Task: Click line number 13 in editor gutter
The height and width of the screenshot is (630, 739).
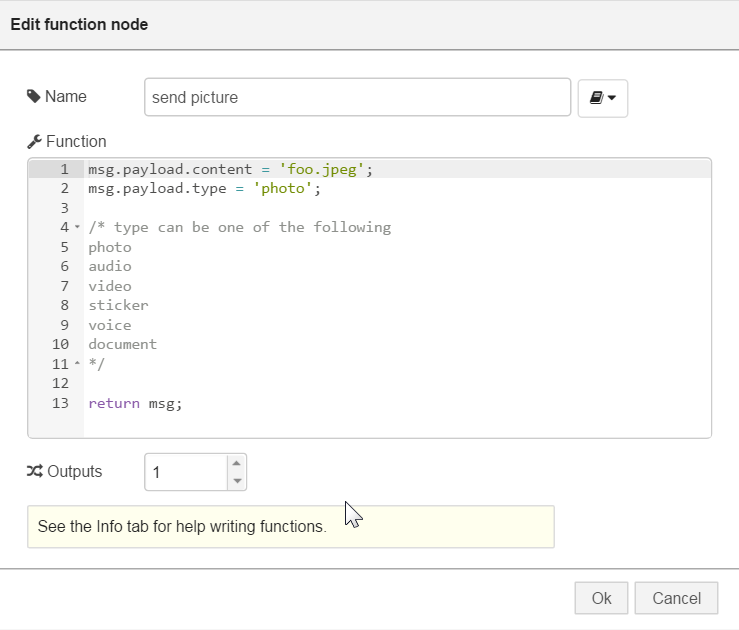Action: [x=61, y=403]
